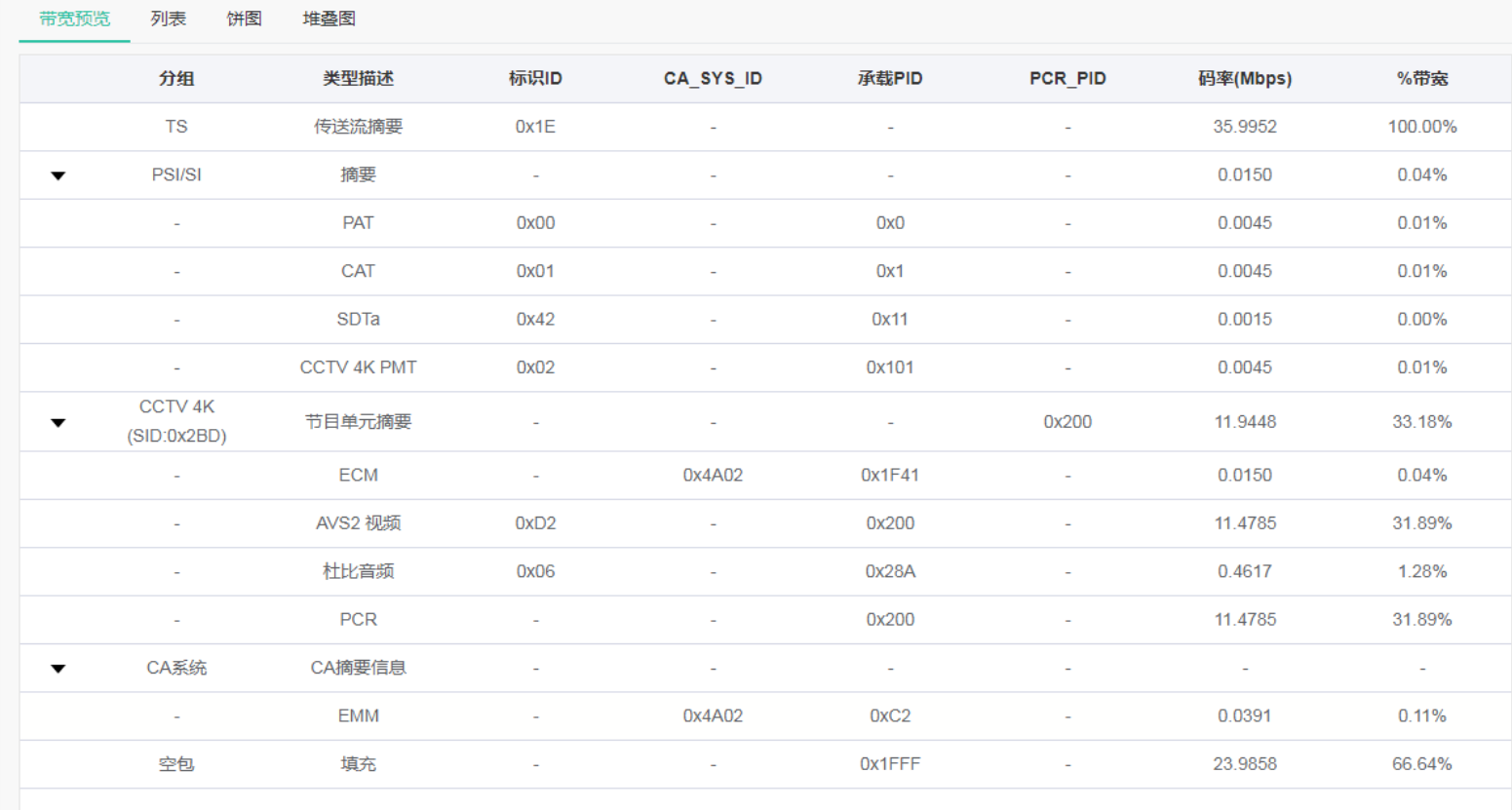Click the 1.28% bandwidth value

(x=1422, y=571)
